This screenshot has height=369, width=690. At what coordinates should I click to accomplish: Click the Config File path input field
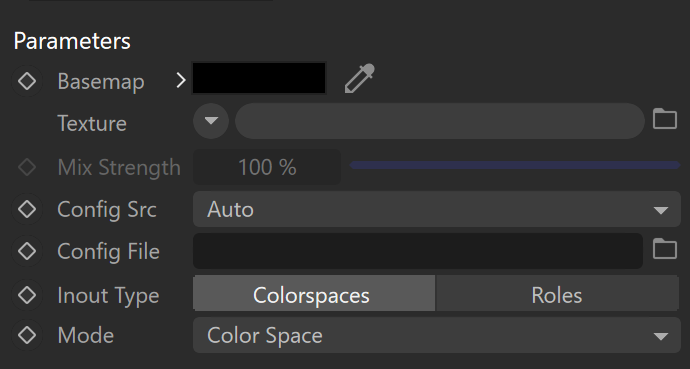(x=418, y=251)
